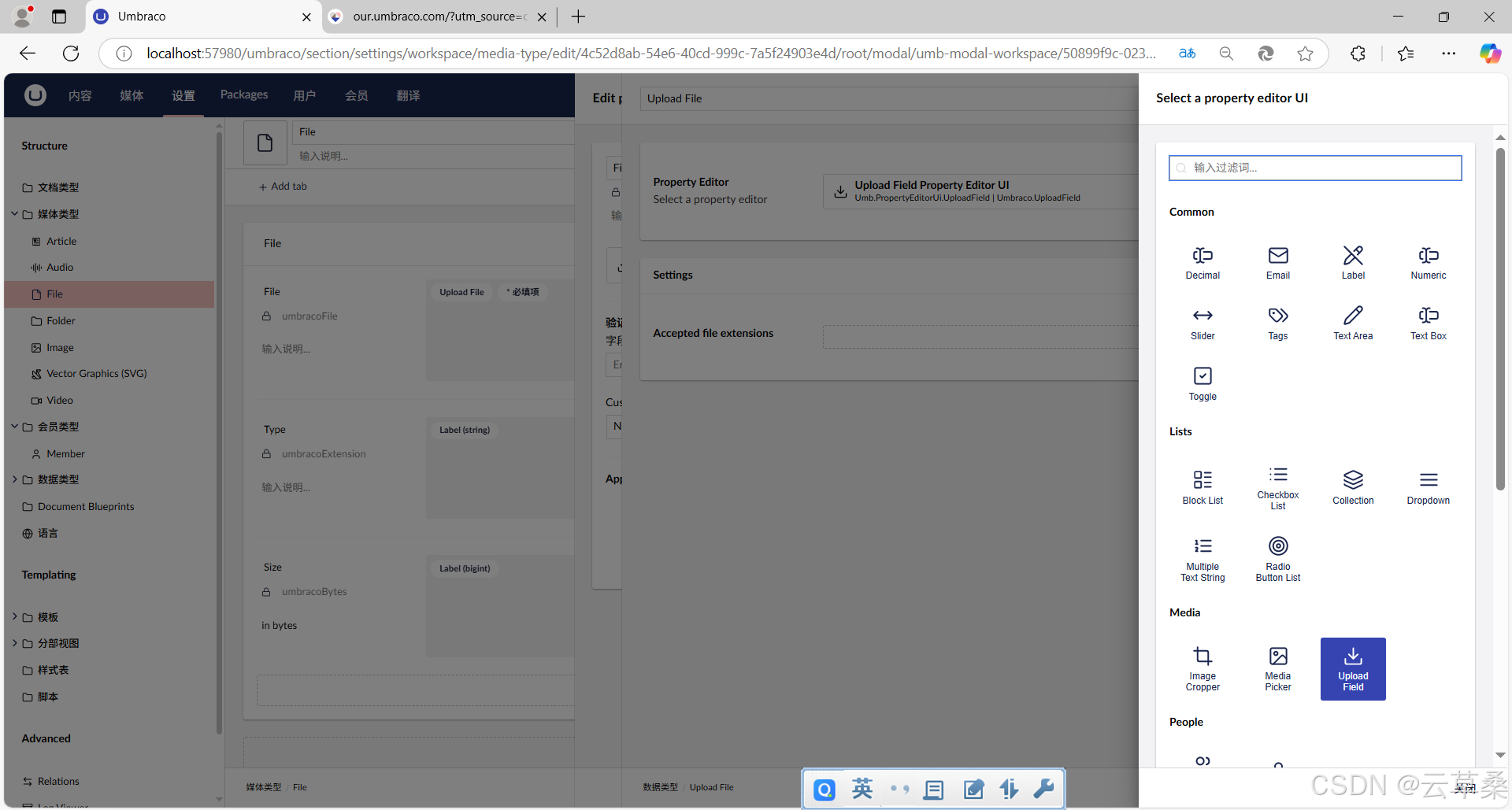
Task: Choose the Toggle property editor
Action: (x=1203, y=384)
